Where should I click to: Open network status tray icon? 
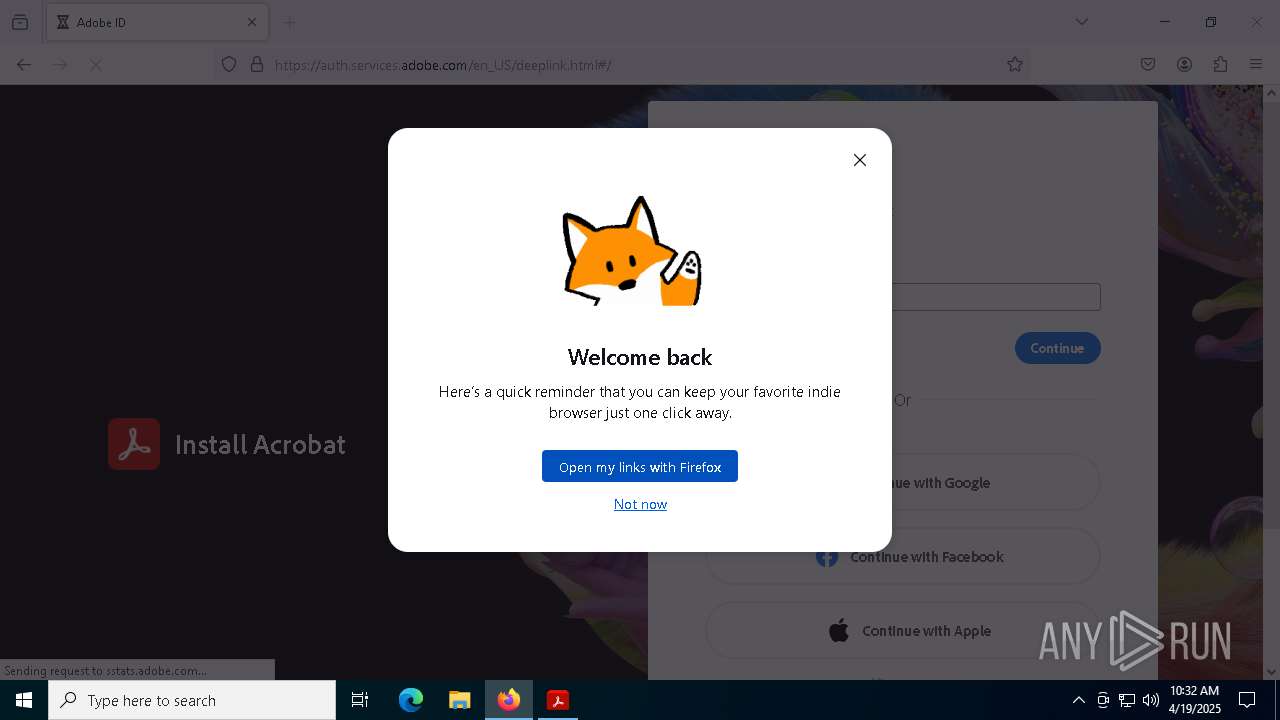click(1127, 700)
